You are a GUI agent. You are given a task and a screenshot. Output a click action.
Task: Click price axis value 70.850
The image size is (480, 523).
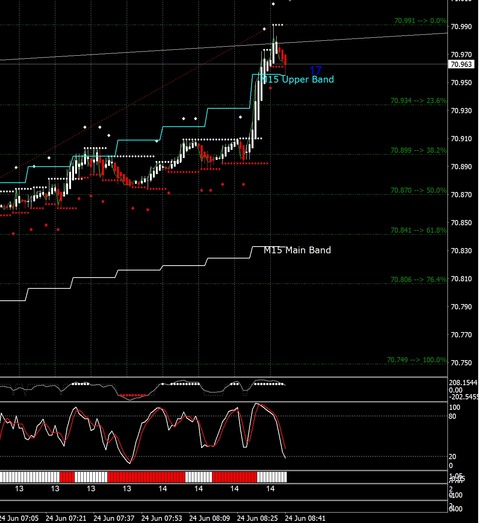[461, 222]
